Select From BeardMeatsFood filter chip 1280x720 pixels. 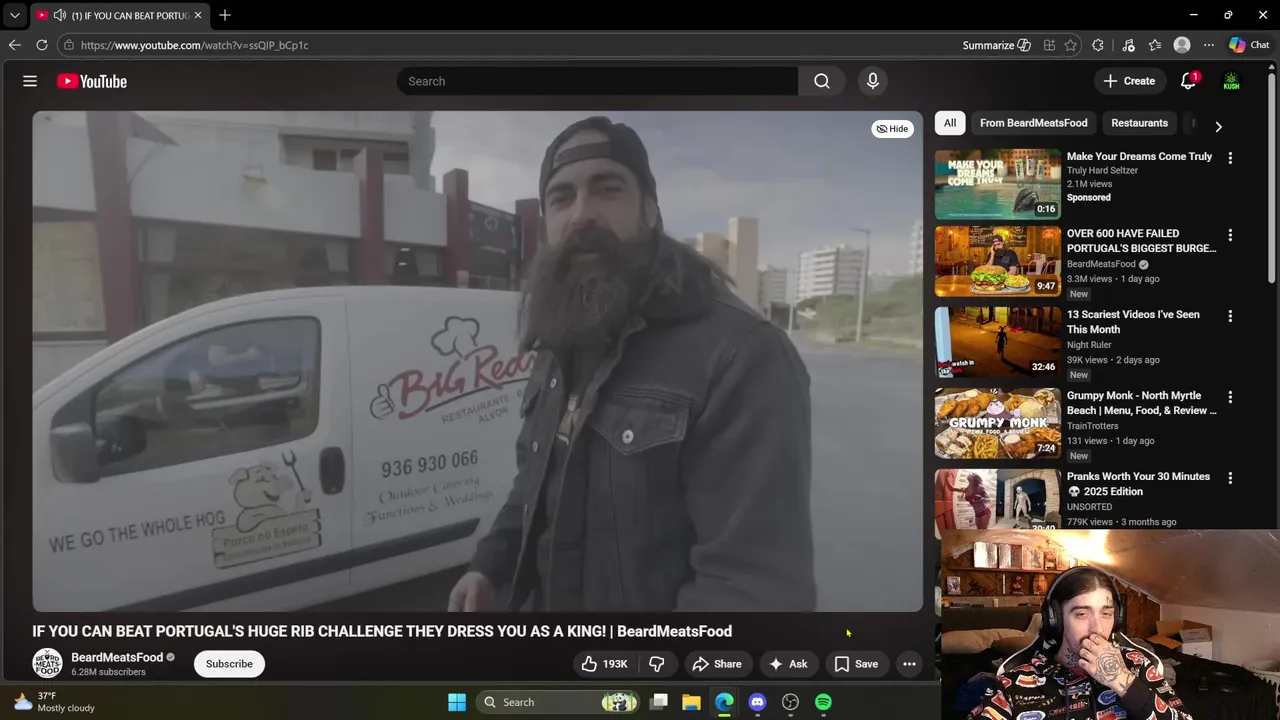click(x=1033, y=123)
